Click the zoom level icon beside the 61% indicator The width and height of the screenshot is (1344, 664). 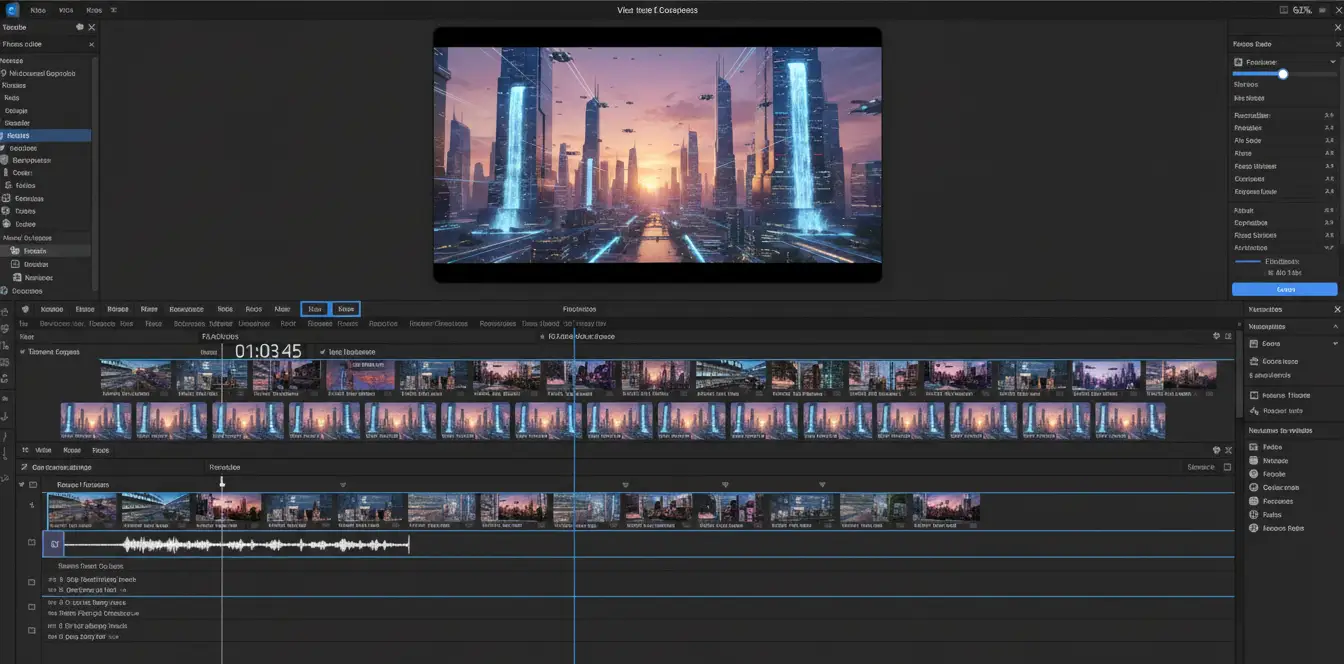[x=1285, y=9]
